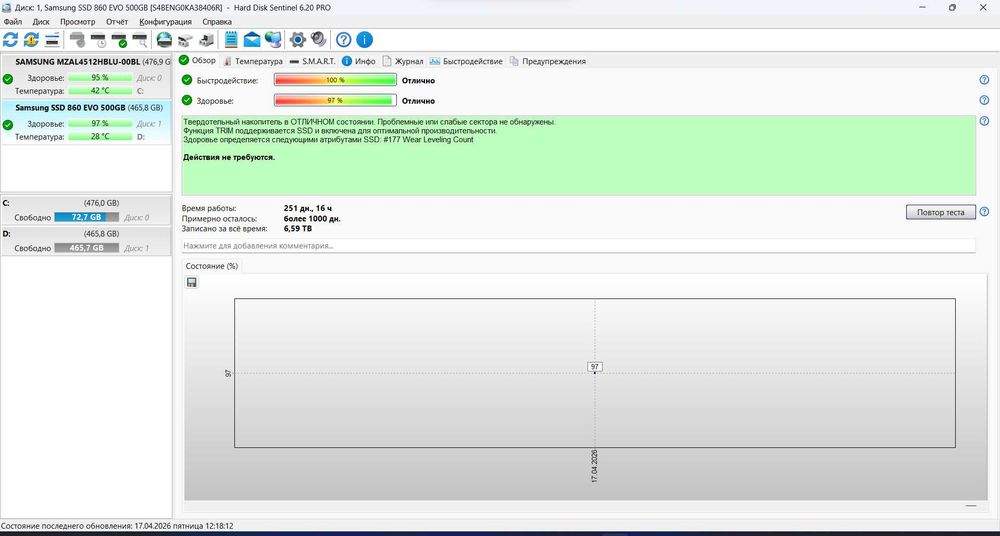Click the blue envelope e-mail toolbar icon
This screenshot has height=536, width=1000.
(x=253, y=40)
